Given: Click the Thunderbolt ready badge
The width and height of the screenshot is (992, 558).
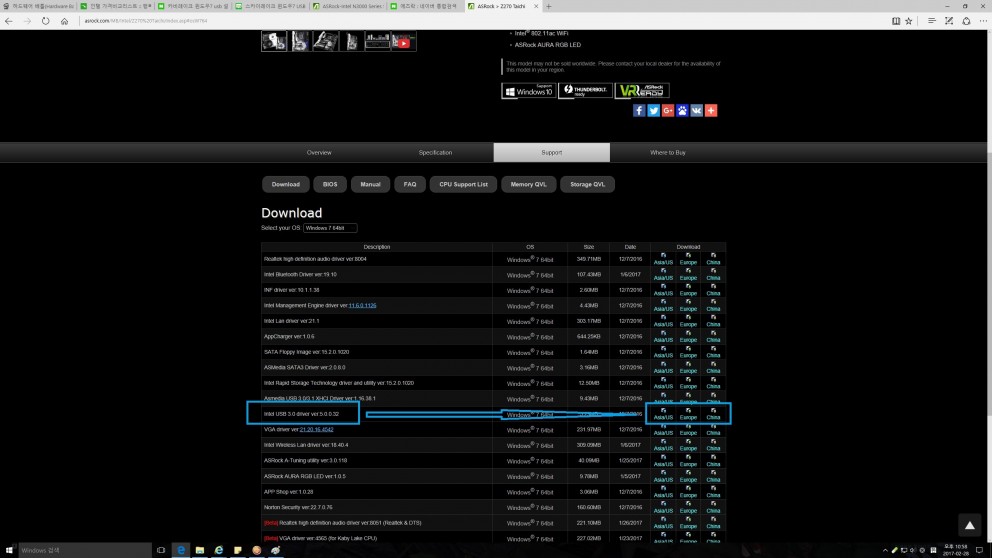Looking at the screenshot, I should point(585,90).
